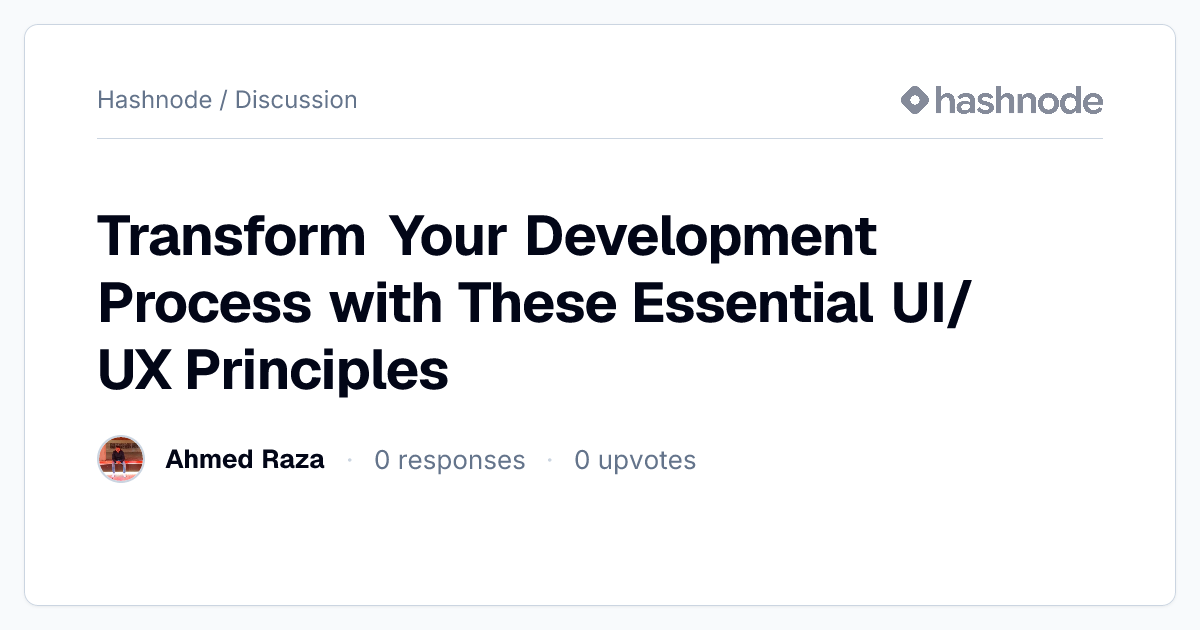Click the horizontal divider under the header

click(600, 138)
